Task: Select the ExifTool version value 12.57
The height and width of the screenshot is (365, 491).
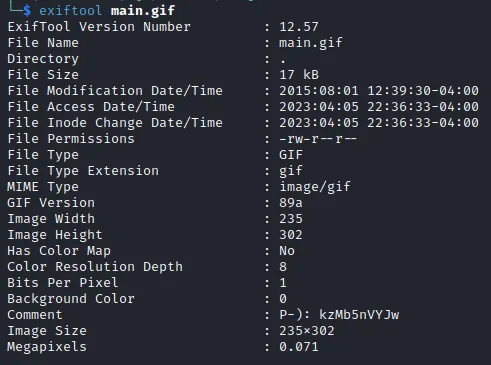Action: [299, 27]
